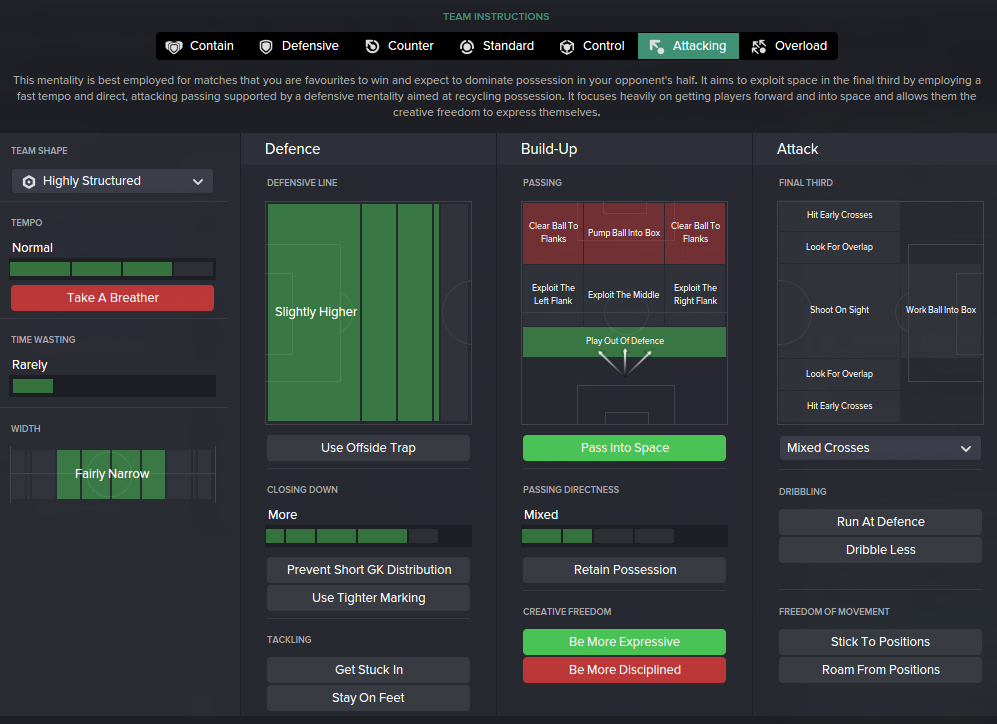997x724 pixels.
Task: Click Stick To Positions
Action: click(x=880, y=641)
